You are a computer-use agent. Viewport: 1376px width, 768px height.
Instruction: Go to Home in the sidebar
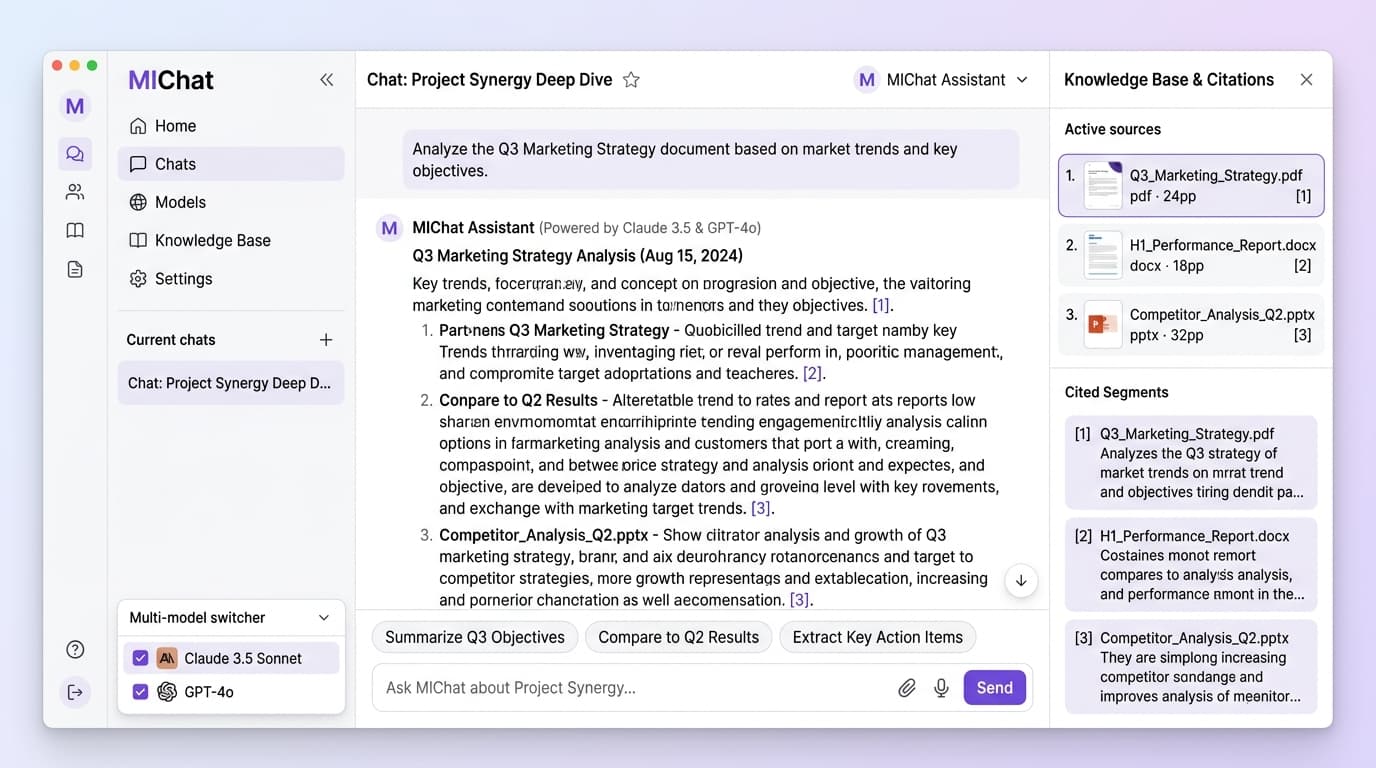tap(231, 126)
